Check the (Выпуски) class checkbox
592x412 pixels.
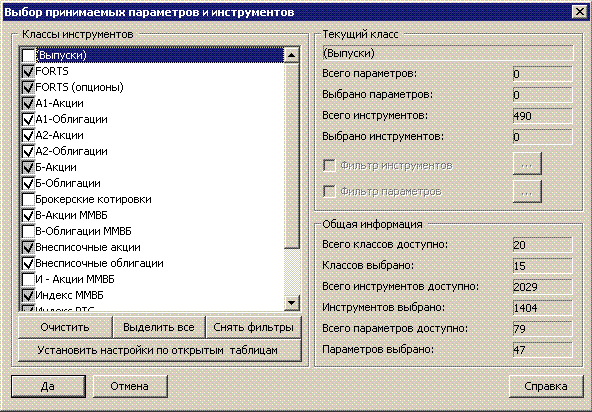28,56
